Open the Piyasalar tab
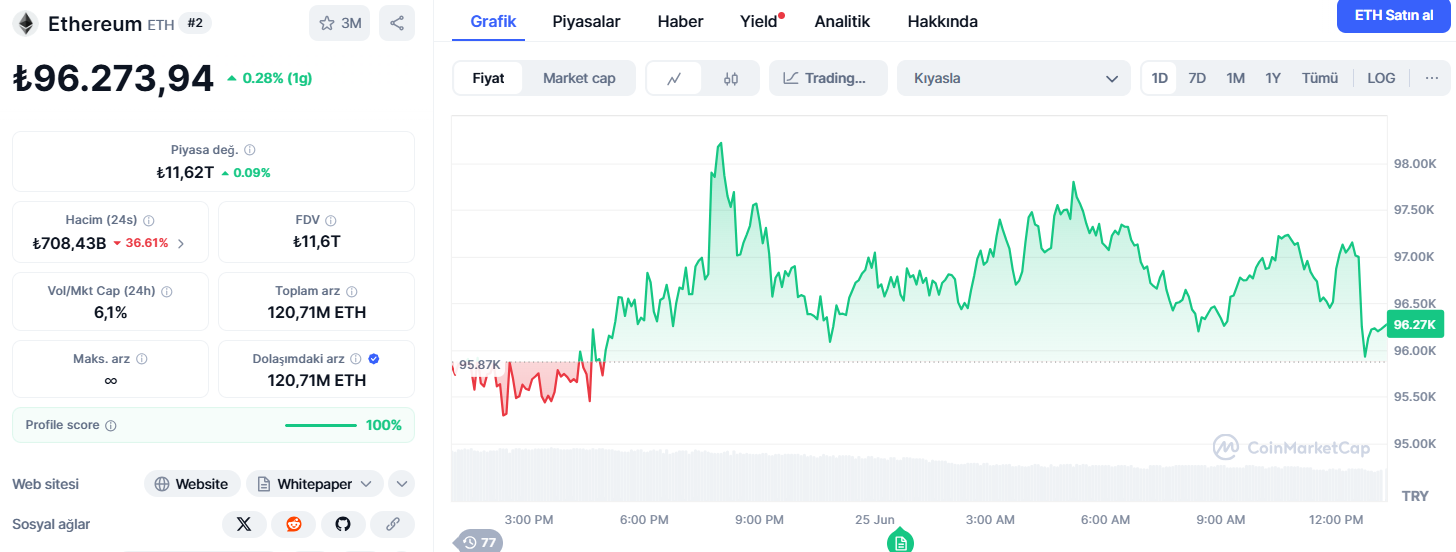Viewport: 1456px width, 552px height. 586,21
